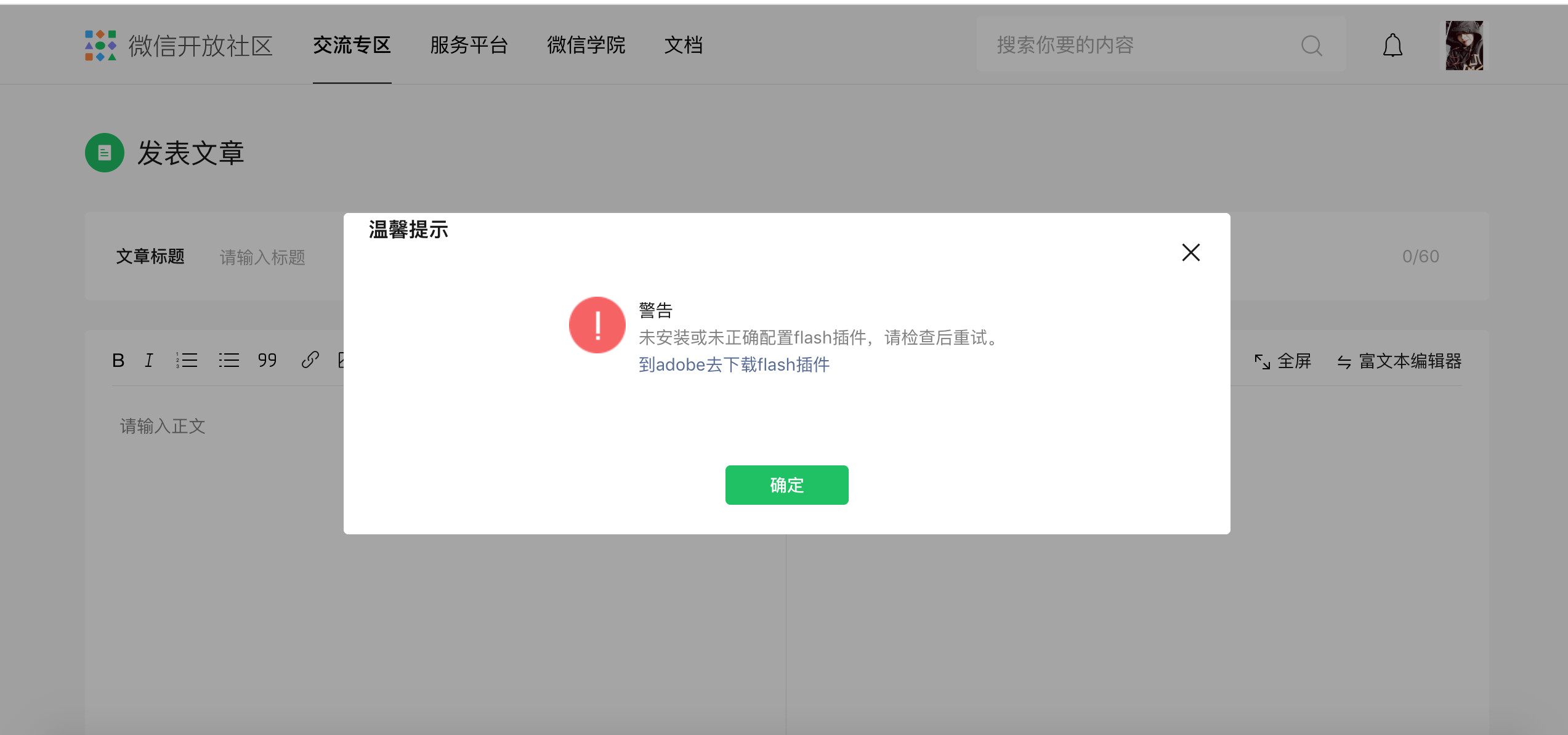Insert an ordered numbered list

187,361
